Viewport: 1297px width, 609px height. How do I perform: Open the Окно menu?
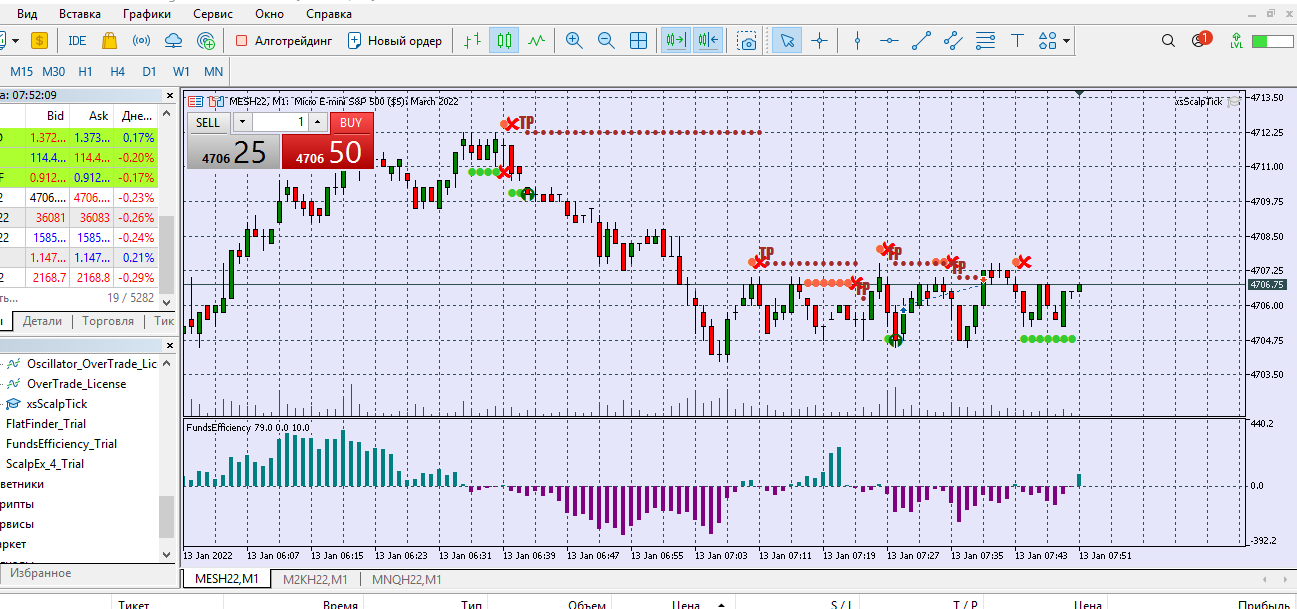[269, 14]
